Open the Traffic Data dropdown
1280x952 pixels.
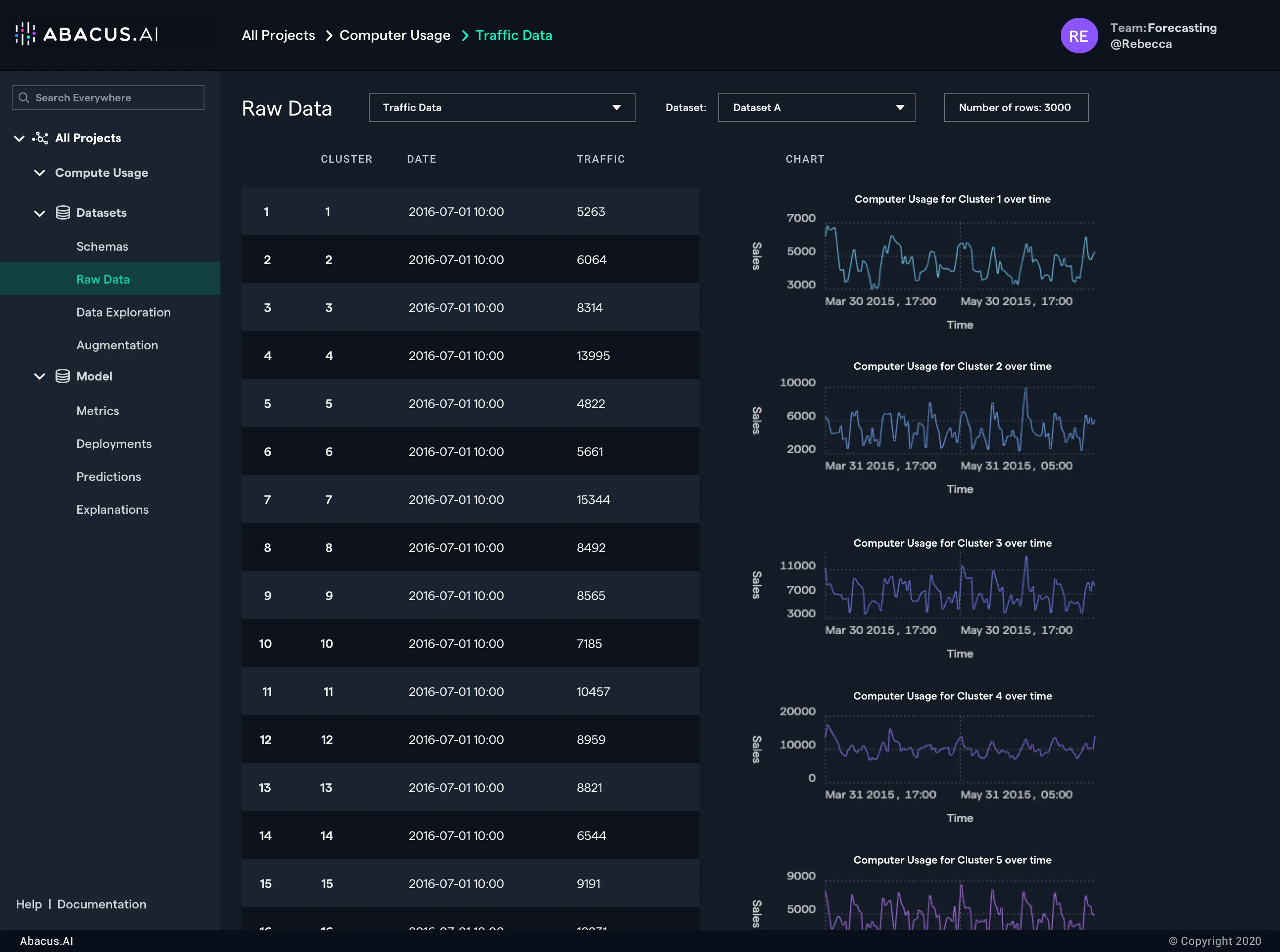tap(501, 108)
